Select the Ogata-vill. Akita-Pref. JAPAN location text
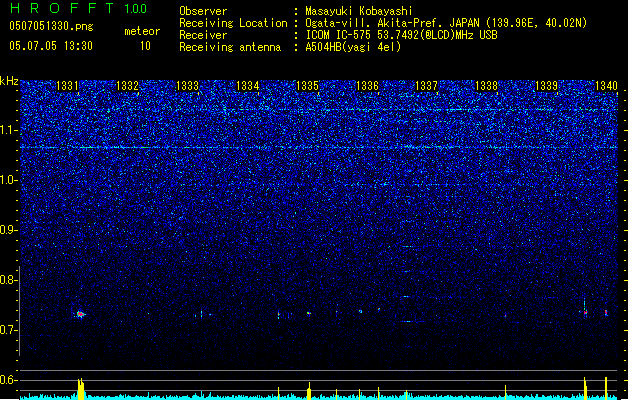Viewport: 629px width, 400px height. pyautogui.click(x=446, y=23)
